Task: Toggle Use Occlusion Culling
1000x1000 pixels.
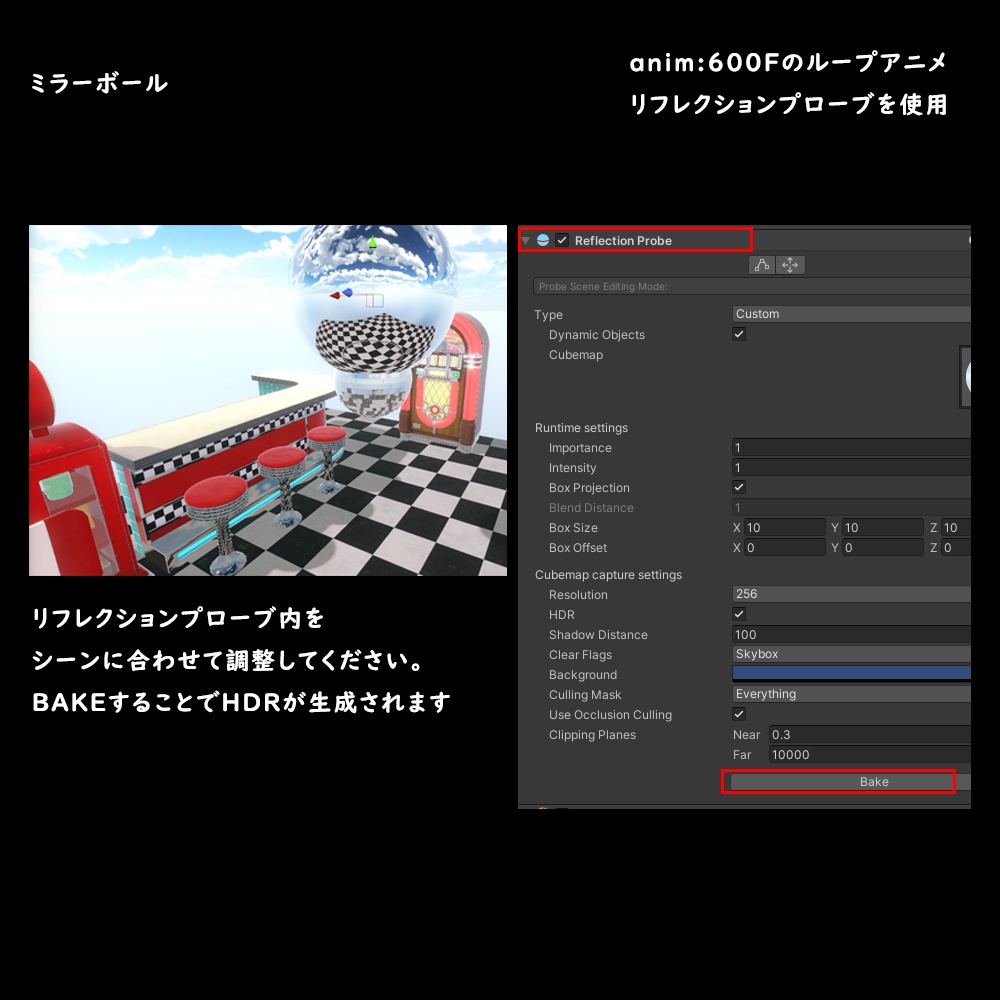Action: click(738, 714)
